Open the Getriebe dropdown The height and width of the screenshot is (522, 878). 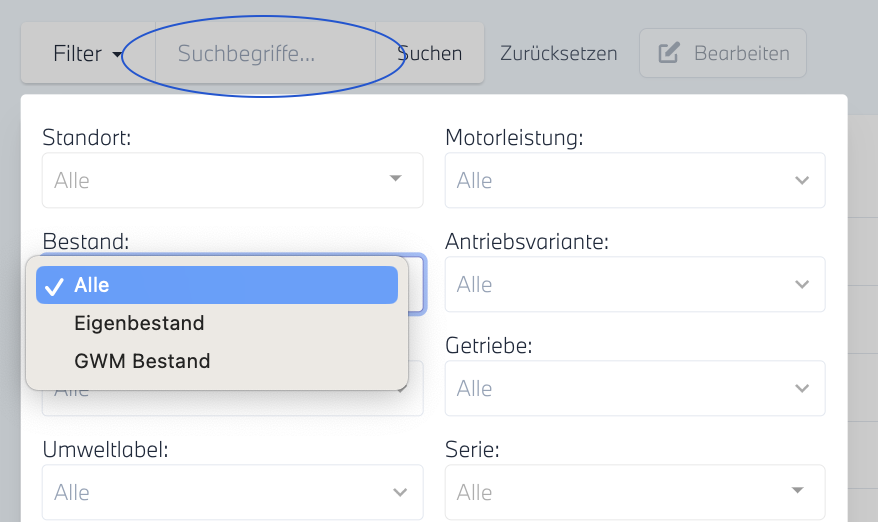pos(634,388)
